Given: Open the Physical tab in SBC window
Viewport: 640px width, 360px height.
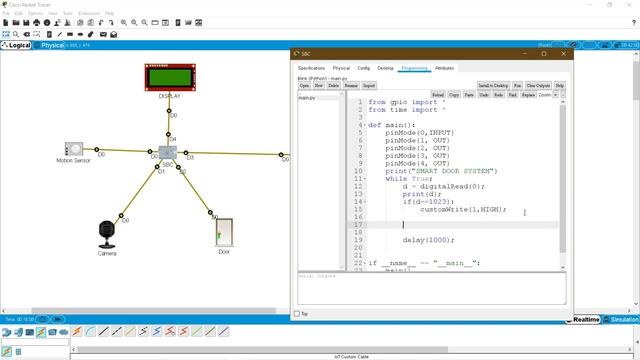Looking at the screenshot, I should coord(341,68).
